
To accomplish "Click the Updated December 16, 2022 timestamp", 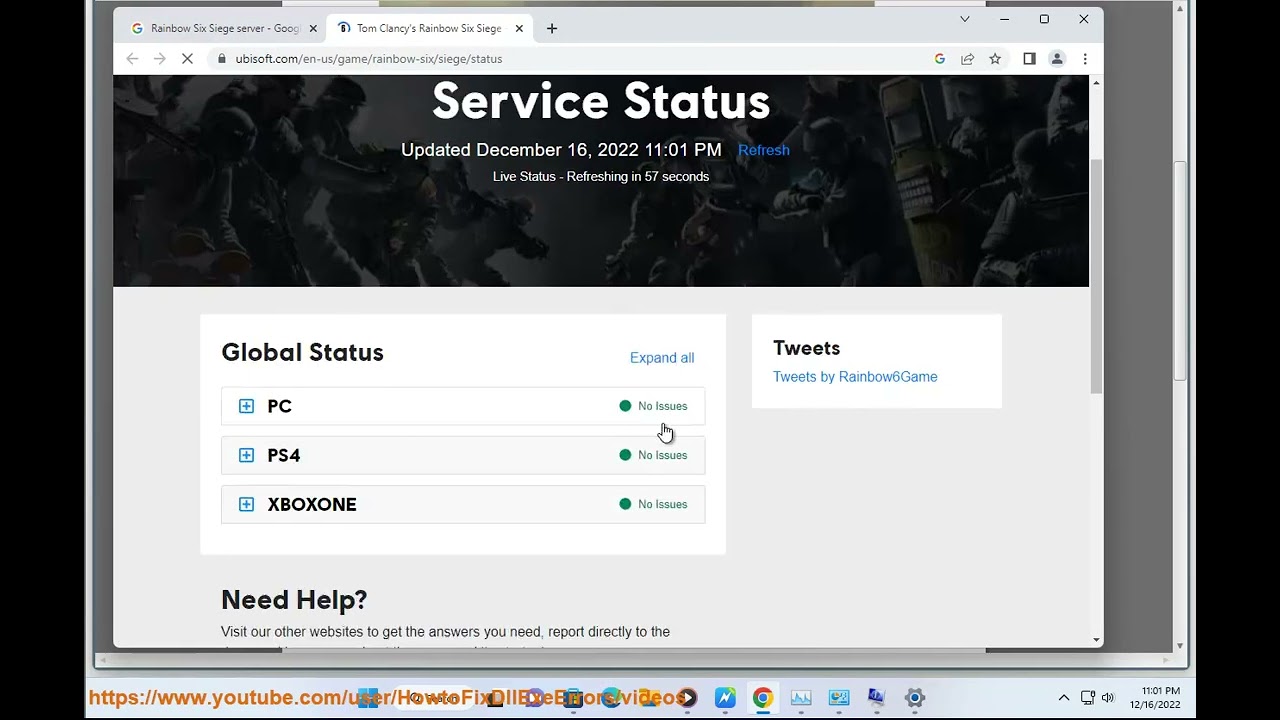I will 561,150.
